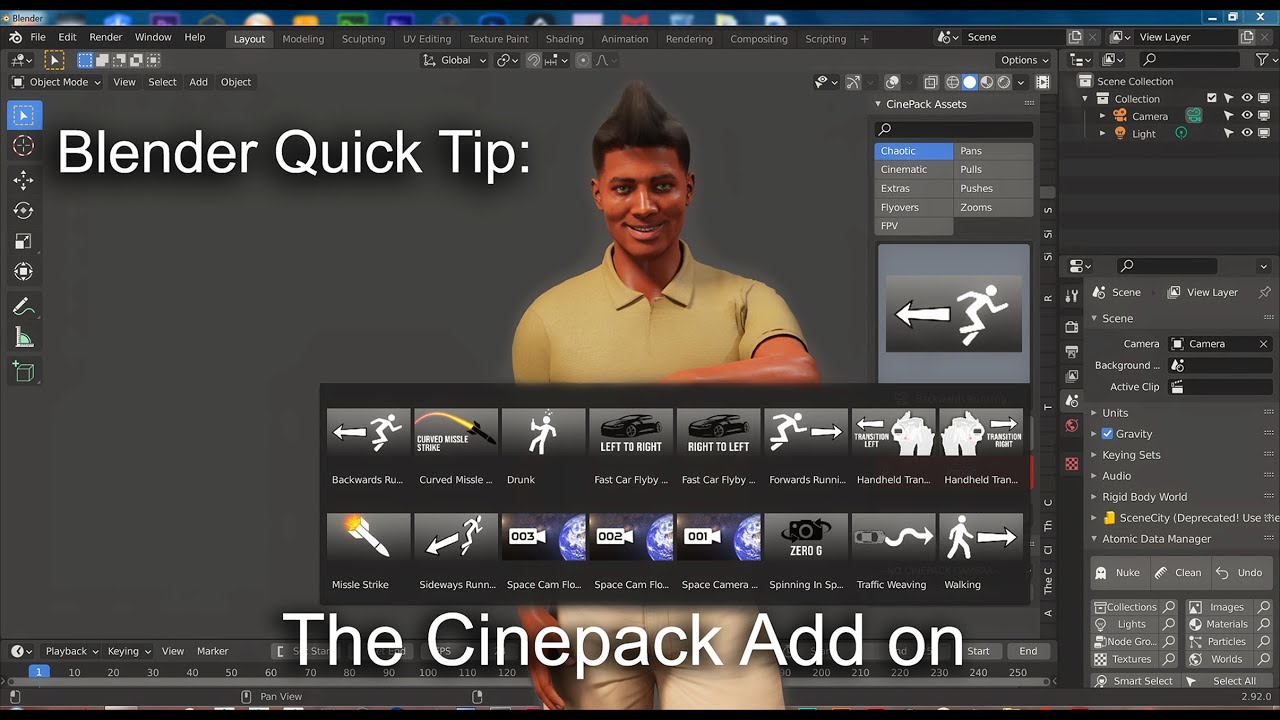Toggle X-Ray display in viewport header
This screenshot has width=1280, height=720.
[x=930, y=82]
